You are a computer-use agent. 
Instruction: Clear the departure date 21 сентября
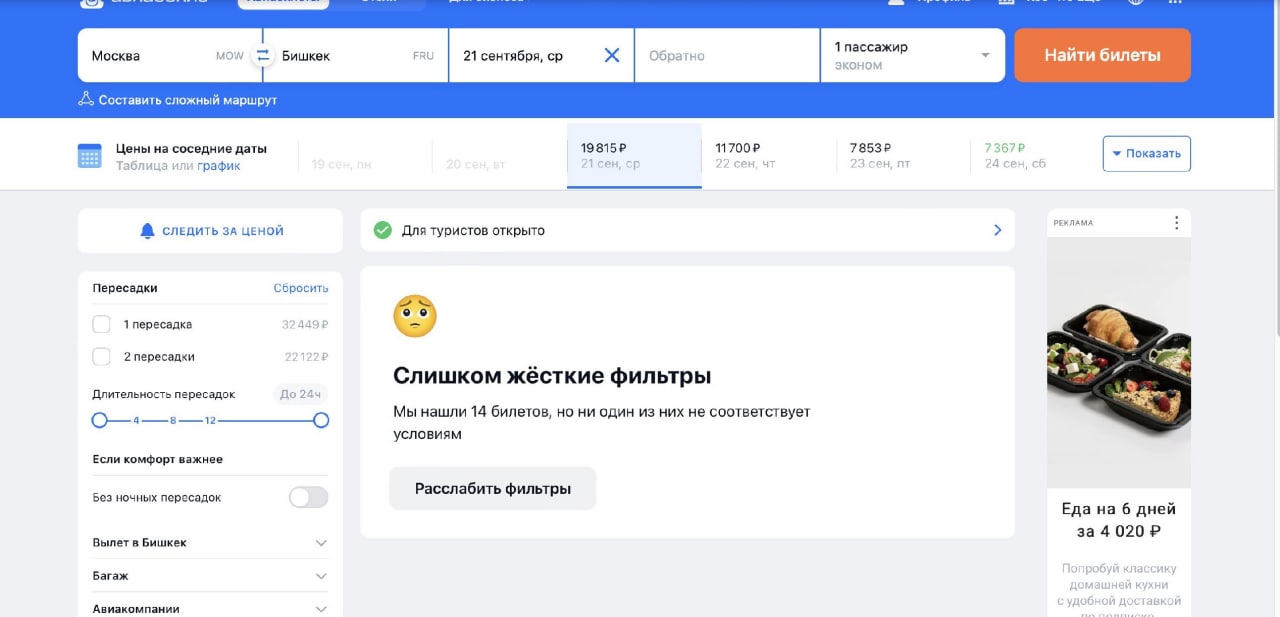[612, 56]
